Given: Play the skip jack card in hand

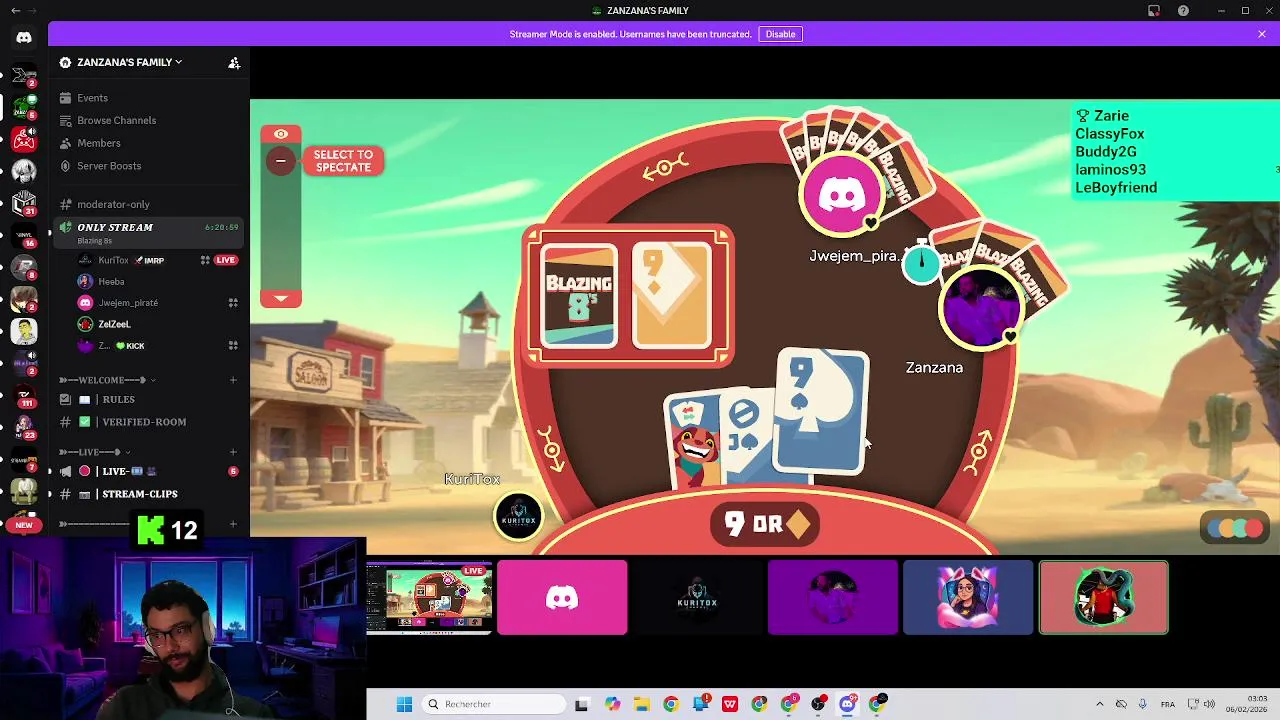Looking at the screenshot, I should coord(746,437).
